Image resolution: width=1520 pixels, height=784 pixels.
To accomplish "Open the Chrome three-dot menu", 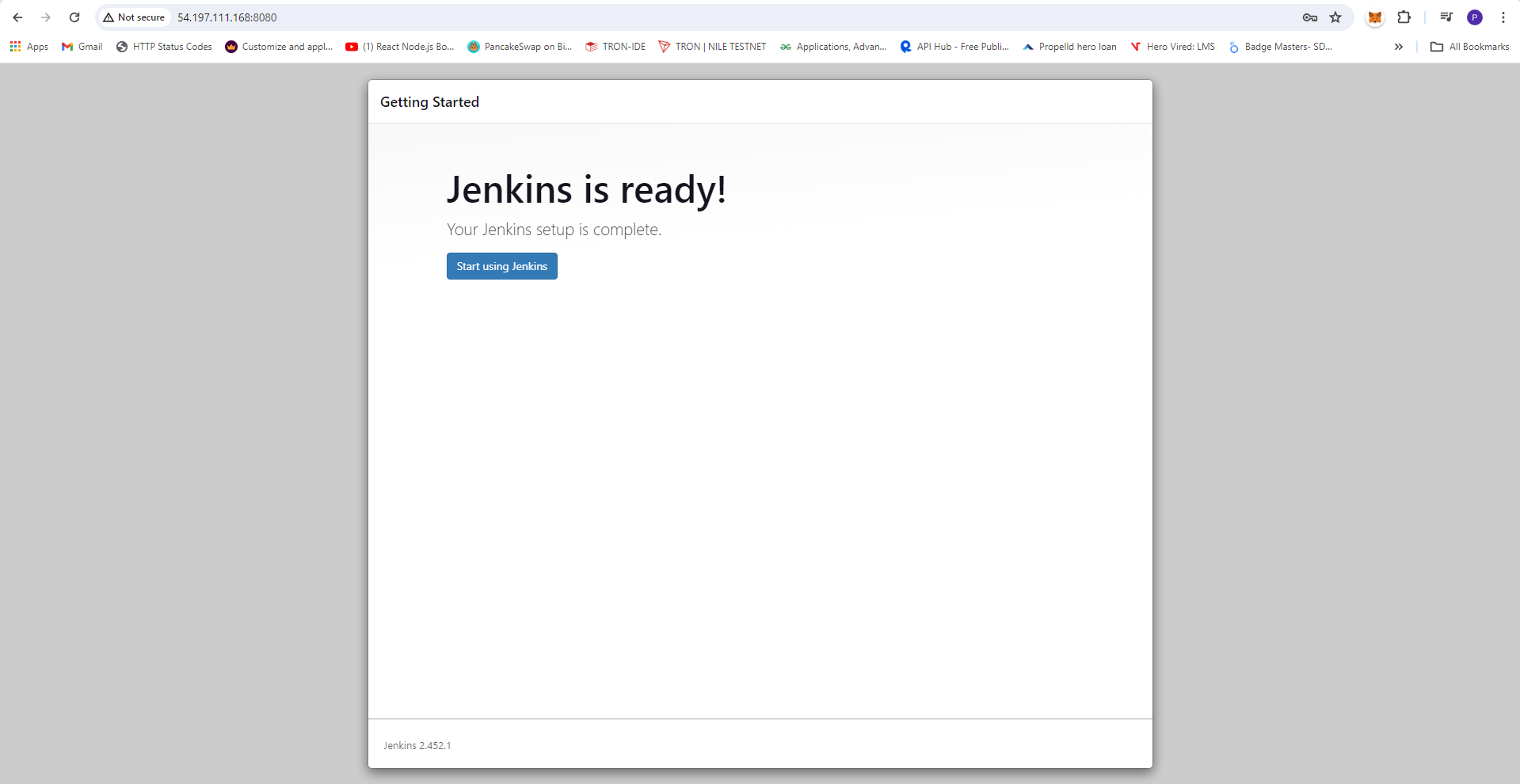I will click(1503, 17).
